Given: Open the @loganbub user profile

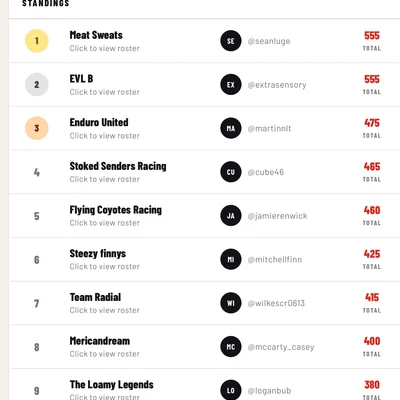Looking at the screenshot, I should pyautogui.click(x=269, y=391).
